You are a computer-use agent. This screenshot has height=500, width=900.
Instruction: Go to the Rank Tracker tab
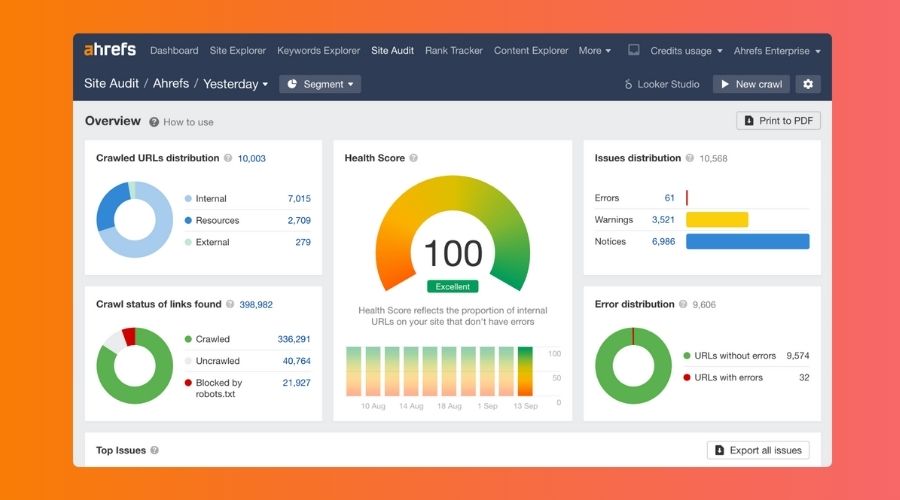click(453, 51)
